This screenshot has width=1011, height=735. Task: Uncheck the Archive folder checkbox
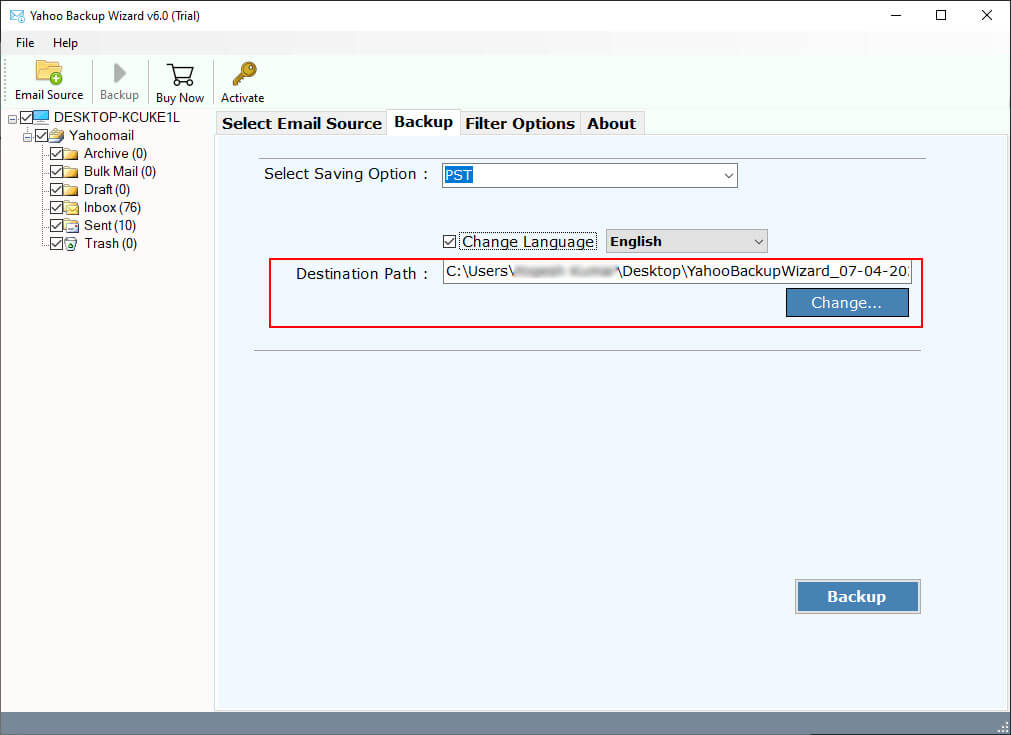point(57,153)
